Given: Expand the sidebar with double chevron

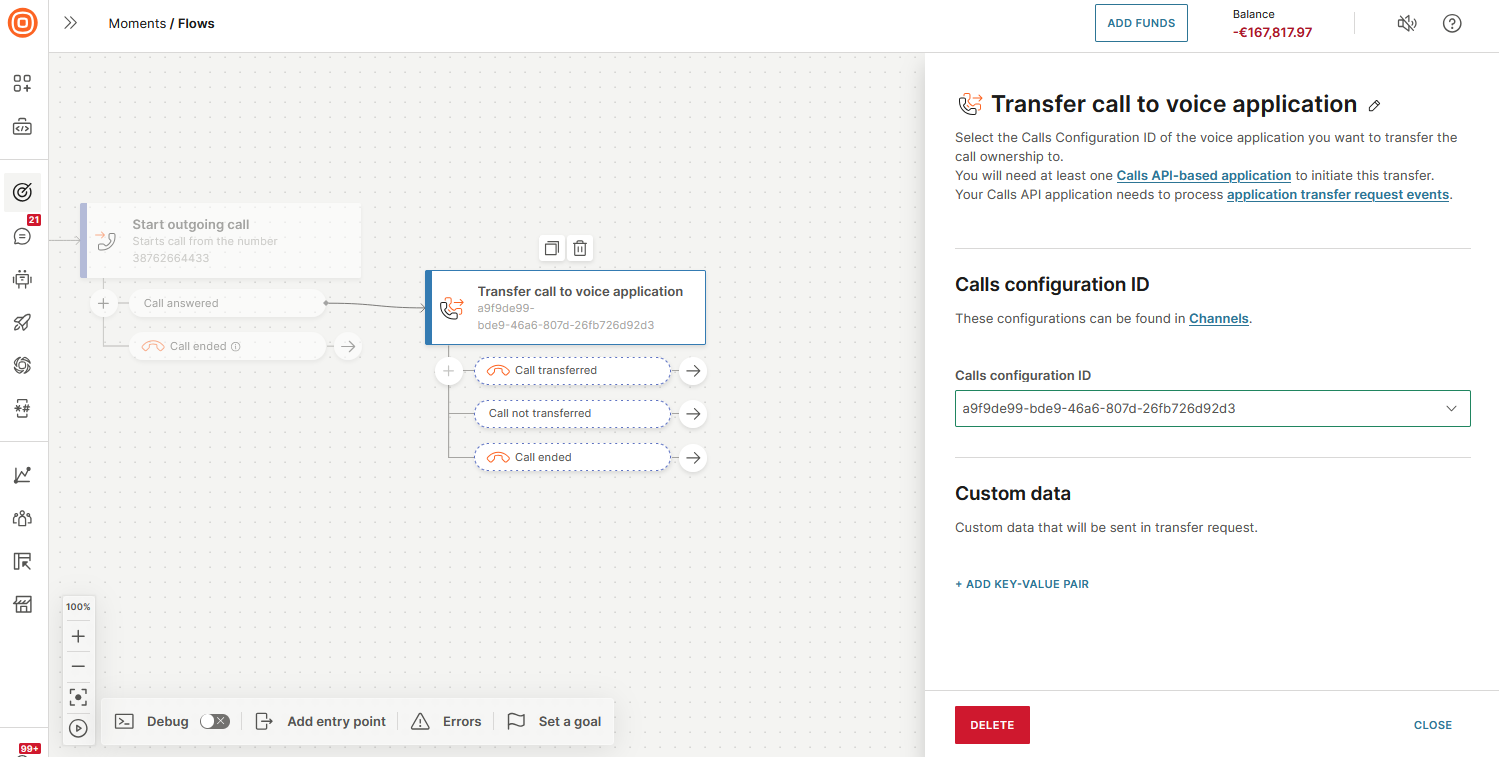Looking at the screenshot, I should (x=70, y=23).
